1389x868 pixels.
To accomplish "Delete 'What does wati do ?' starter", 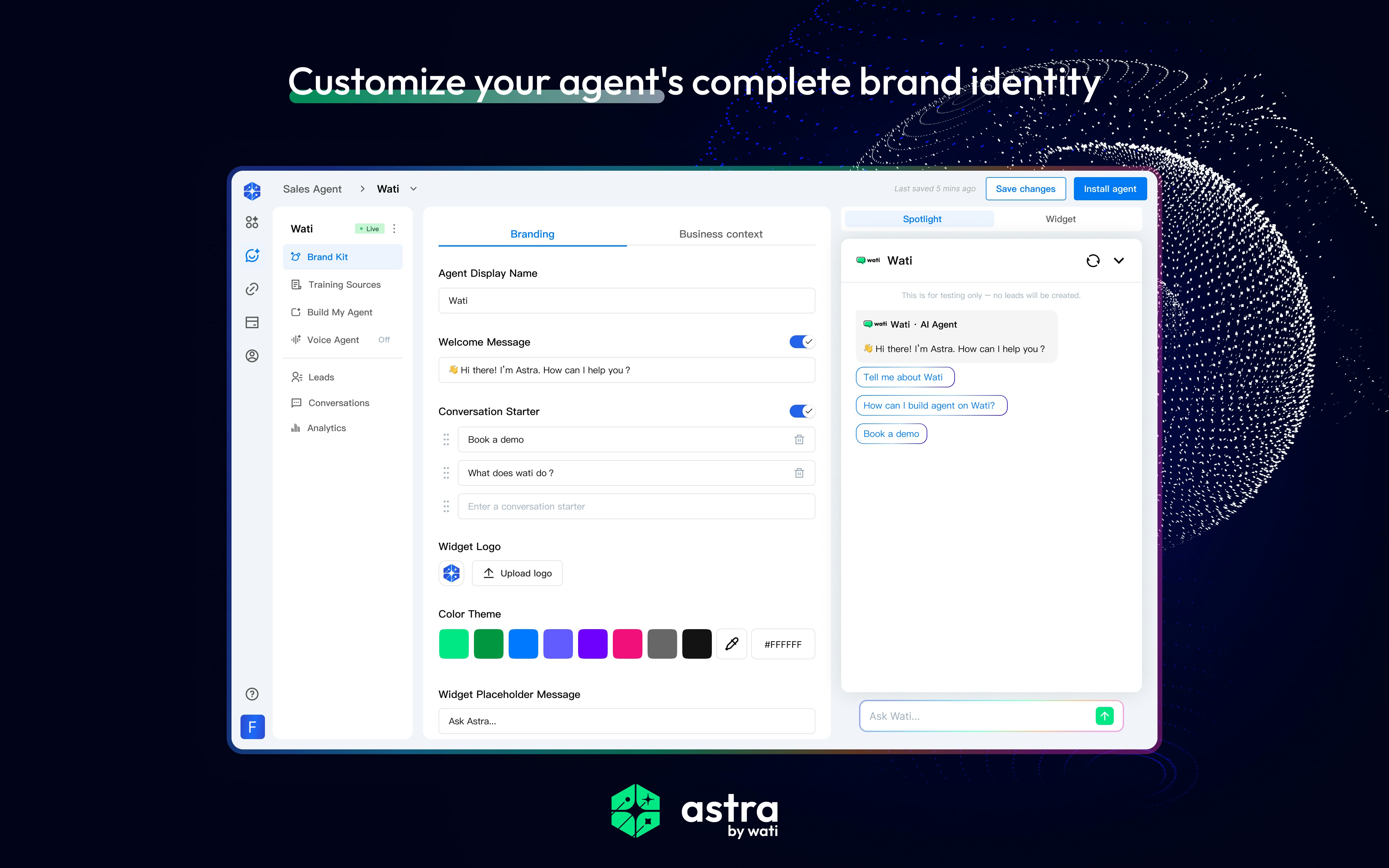I will point(799,473).
